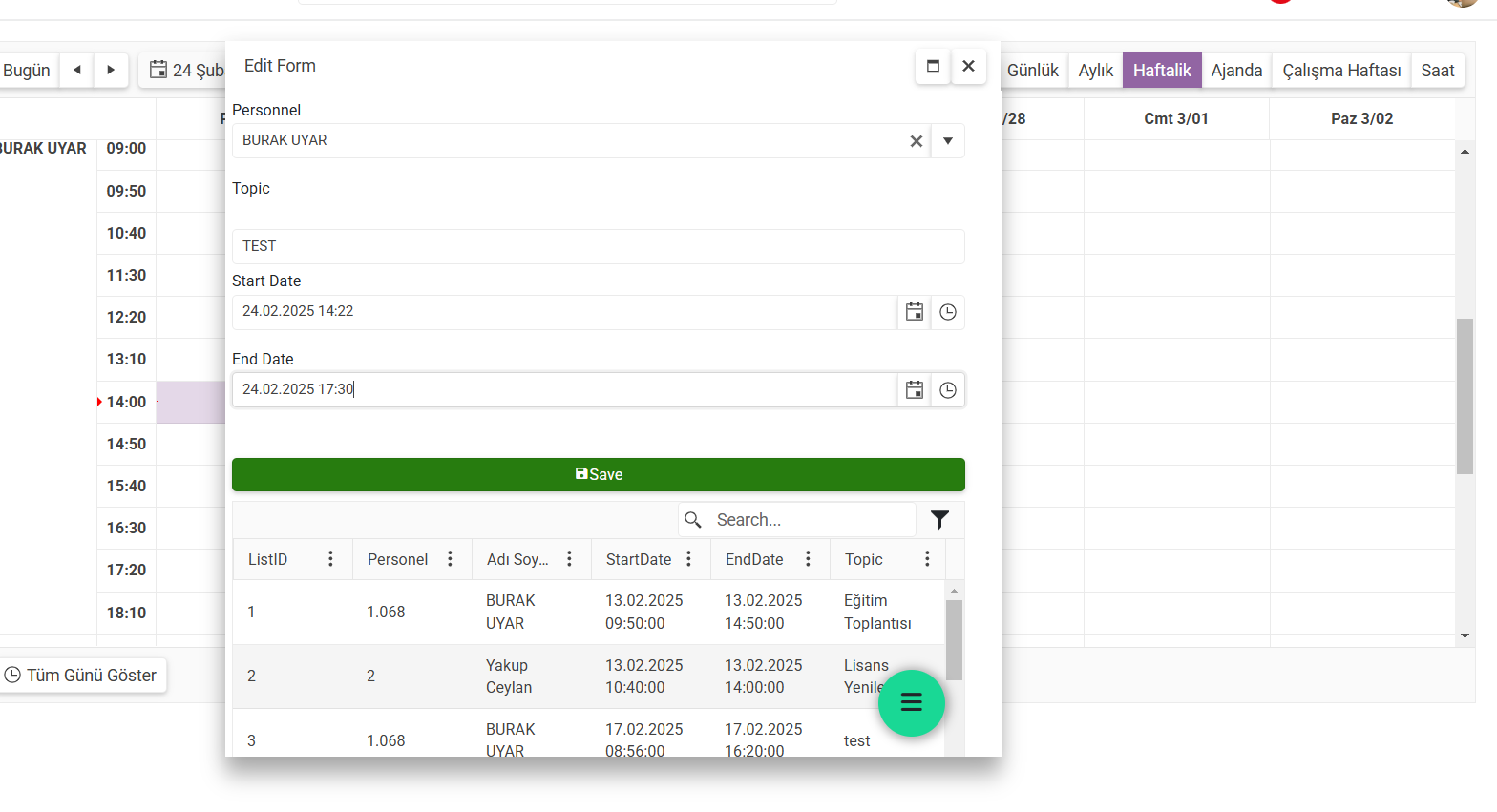The height and width of the screenshot is (812, 1497).
Task: Open Topic column menu
Action: coord(927,559)
